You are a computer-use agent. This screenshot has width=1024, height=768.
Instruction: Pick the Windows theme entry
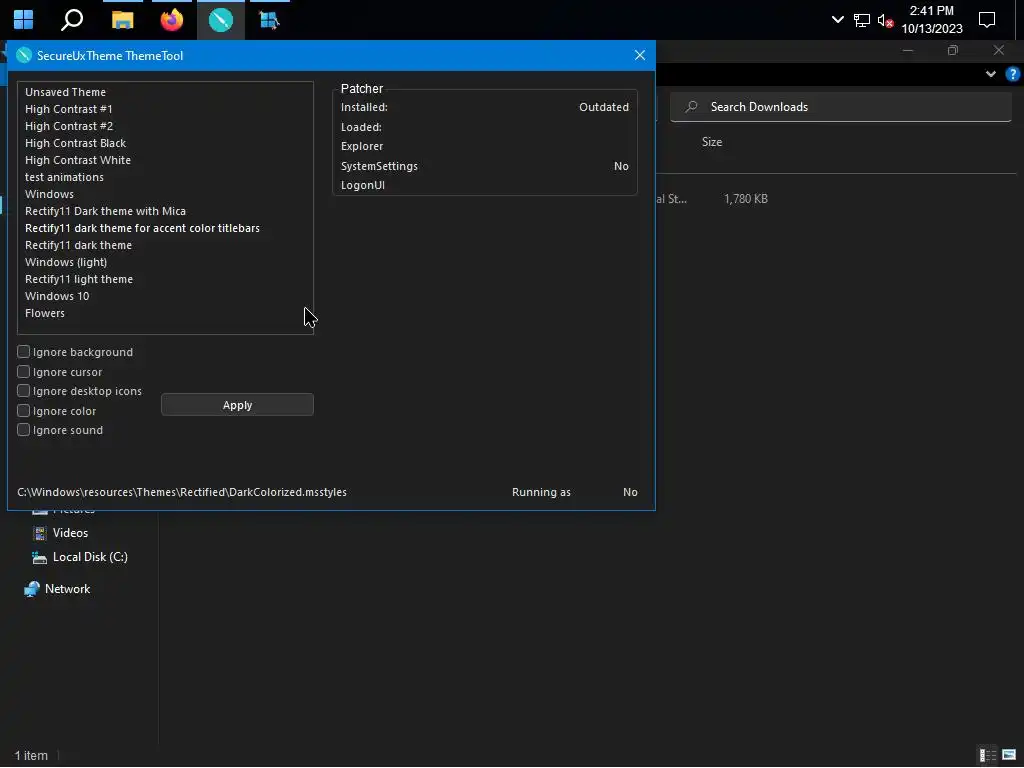pyautogui.click(x=49, y=194)
